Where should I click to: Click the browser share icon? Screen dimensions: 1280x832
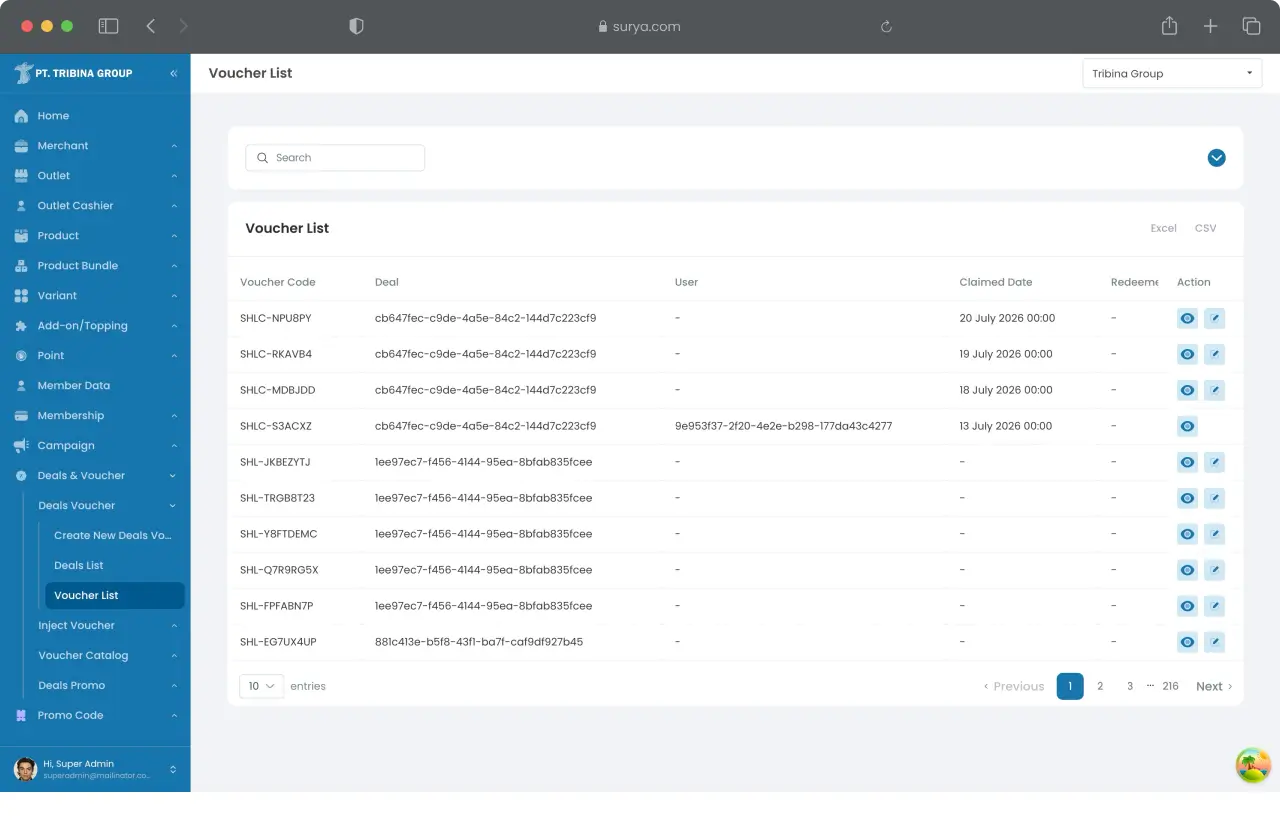click(x=1169, y=26)
